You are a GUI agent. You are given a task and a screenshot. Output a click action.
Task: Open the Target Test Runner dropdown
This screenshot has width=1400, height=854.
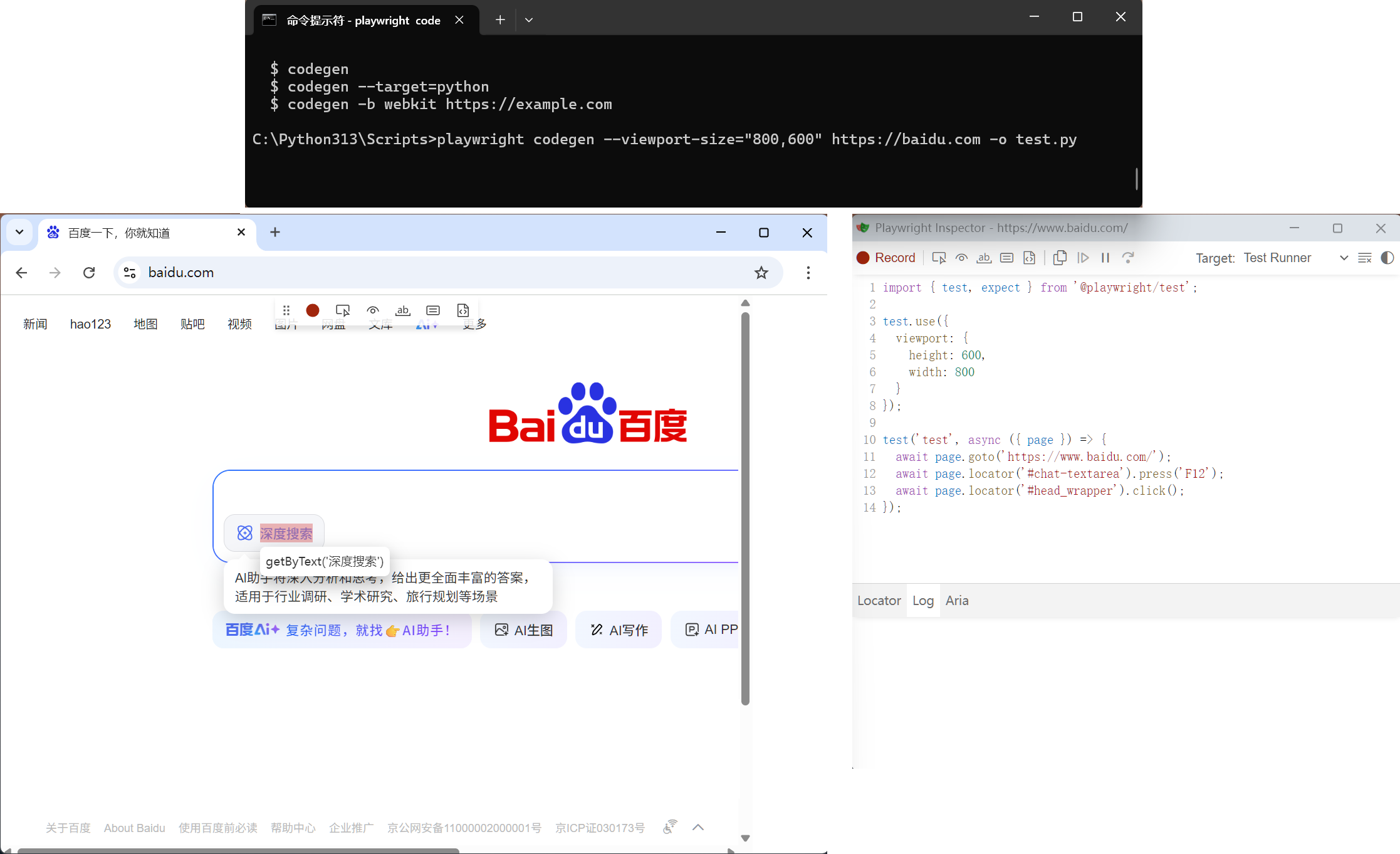[1295, 258]
